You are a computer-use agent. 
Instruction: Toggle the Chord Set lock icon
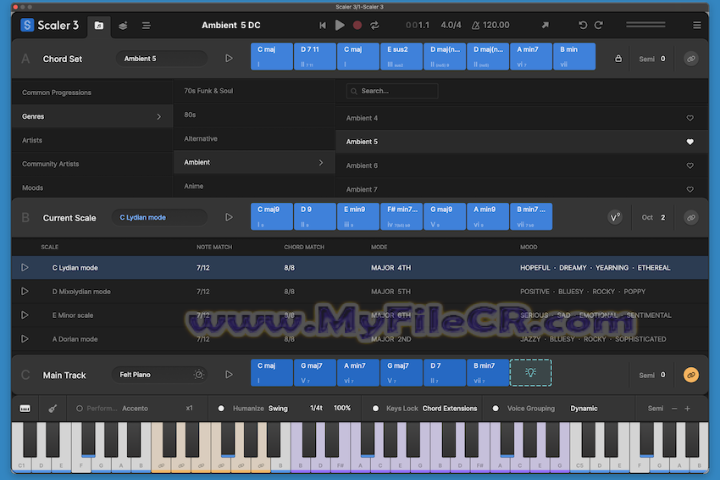(x=618, y=58)
